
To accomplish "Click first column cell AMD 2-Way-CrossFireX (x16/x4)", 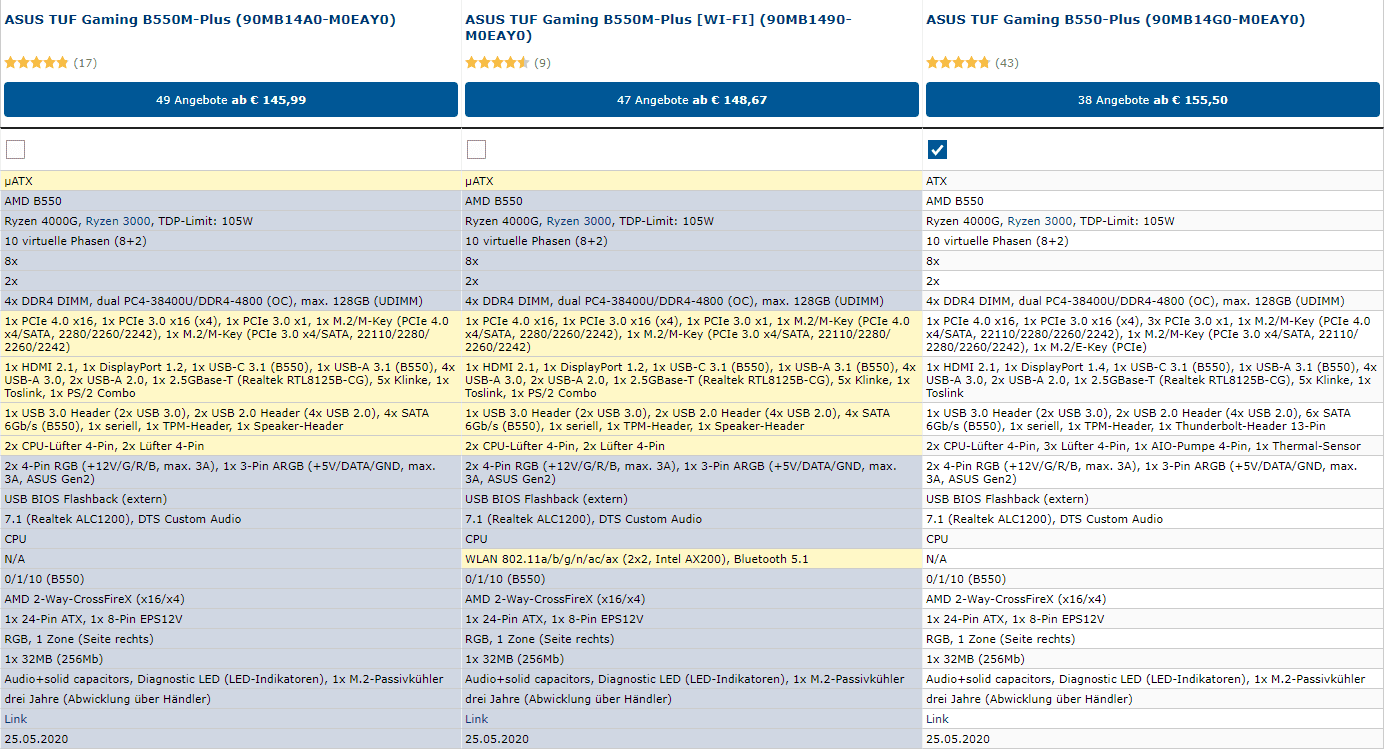I will [x=231, y=599].
